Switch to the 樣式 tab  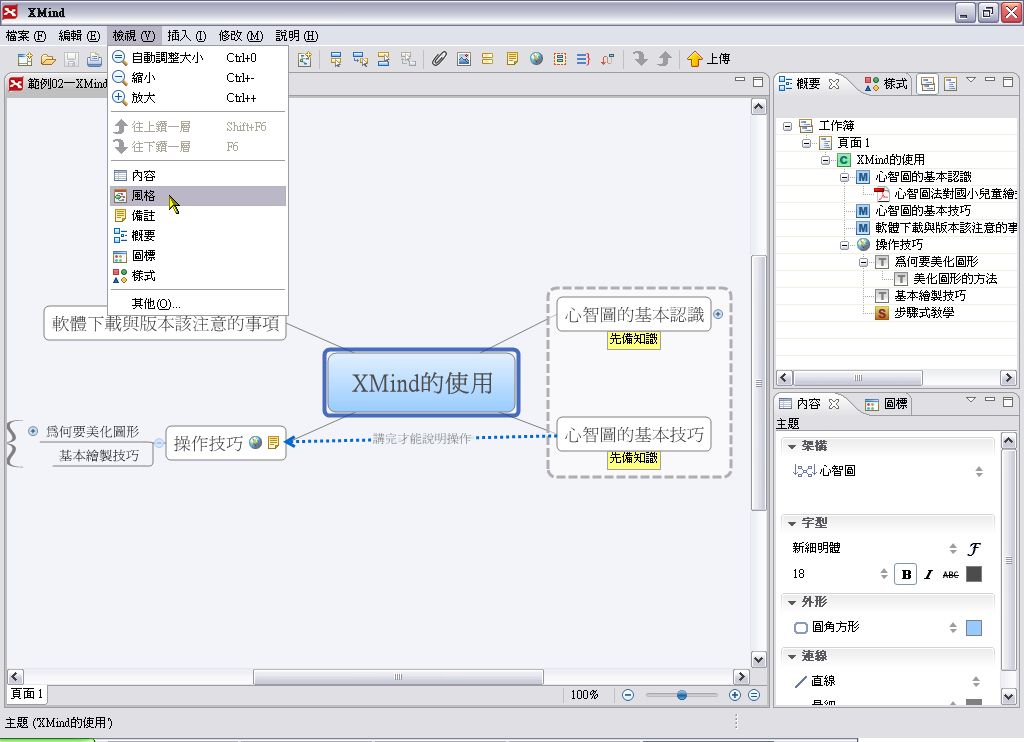887,84
